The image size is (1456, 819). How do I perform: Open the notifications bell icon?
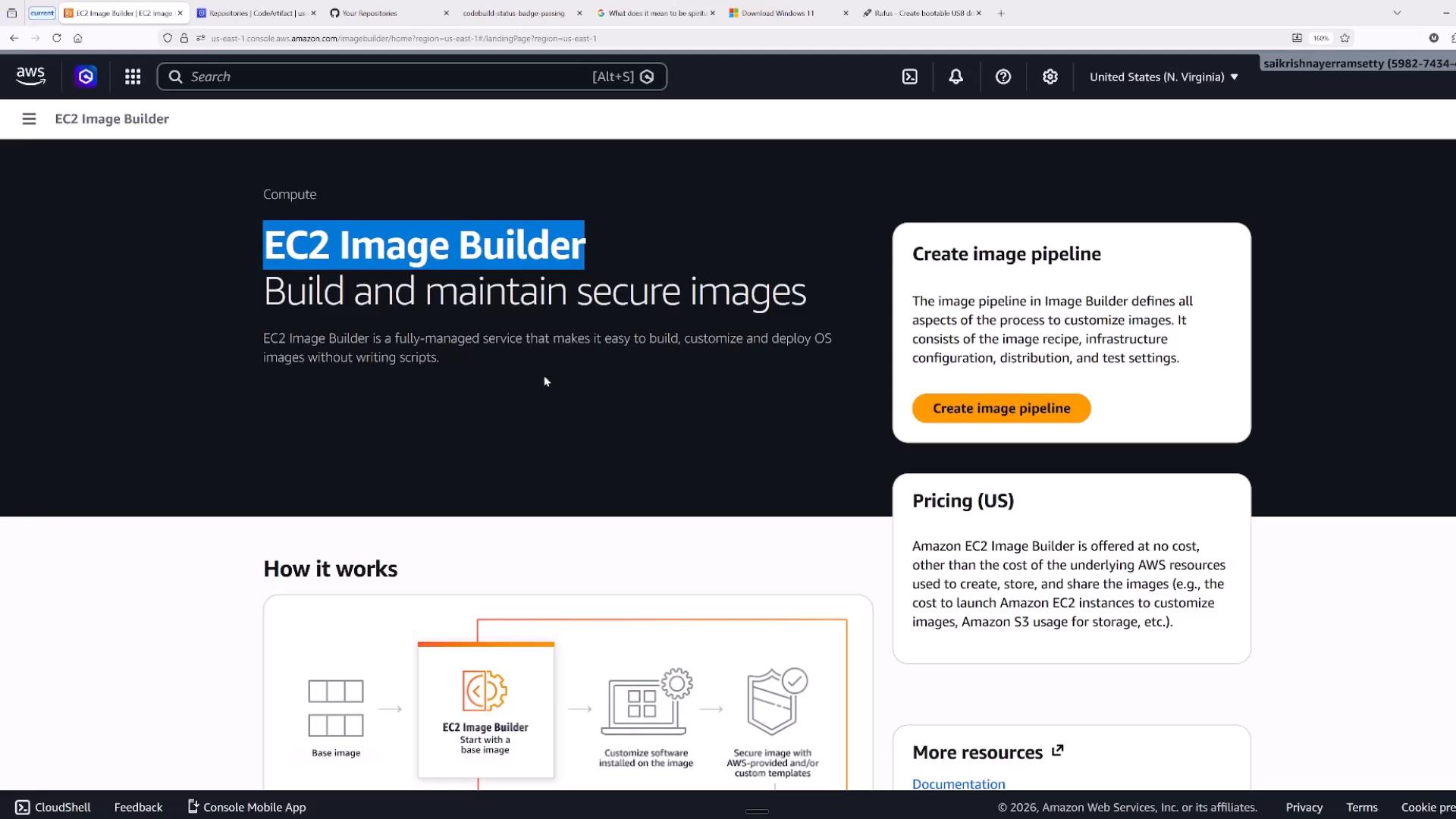955,77
